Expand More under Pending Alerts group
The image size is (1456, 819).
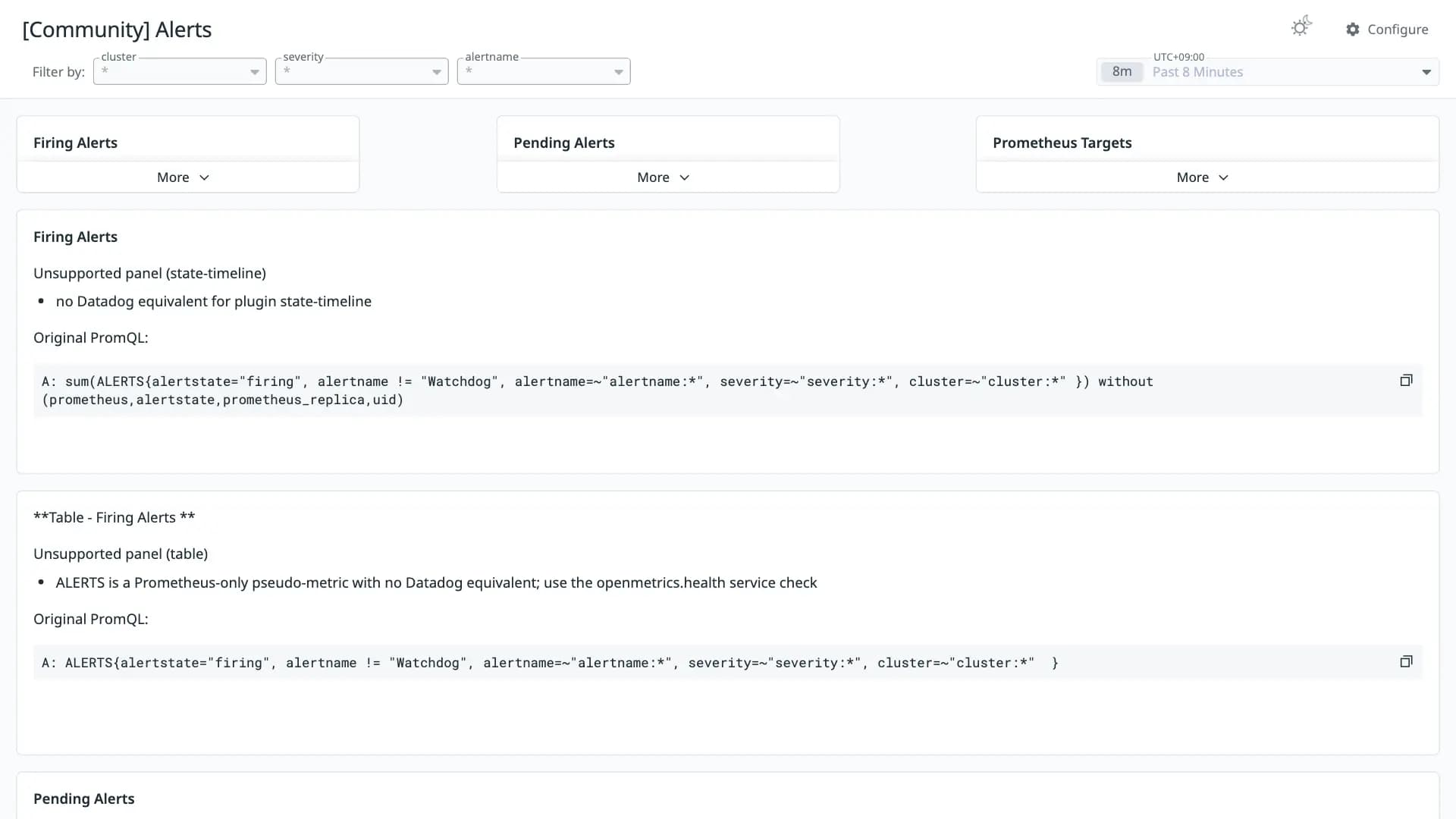click(664, 177)
